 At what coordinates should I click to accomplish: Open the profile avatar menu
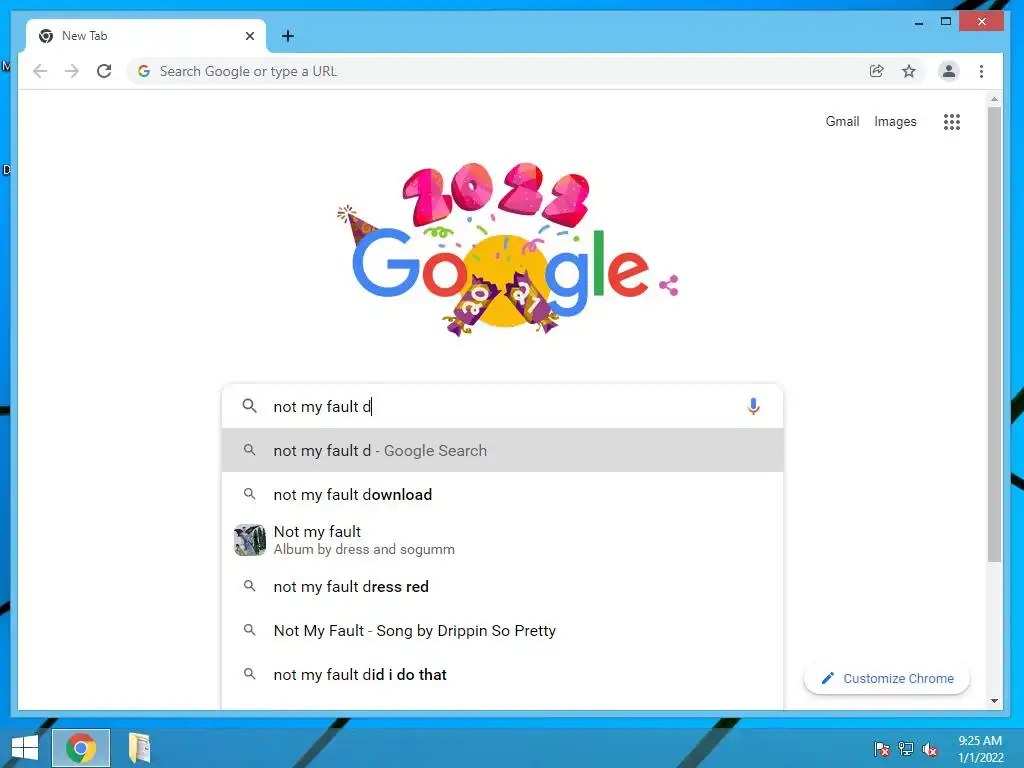948,71
